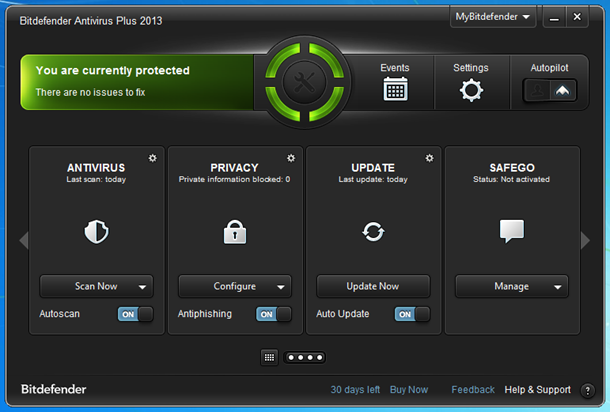Viewport: 610px width, 412px height.
Task: Click the 'You are currently protected' status banner
Action: (137, 82)
